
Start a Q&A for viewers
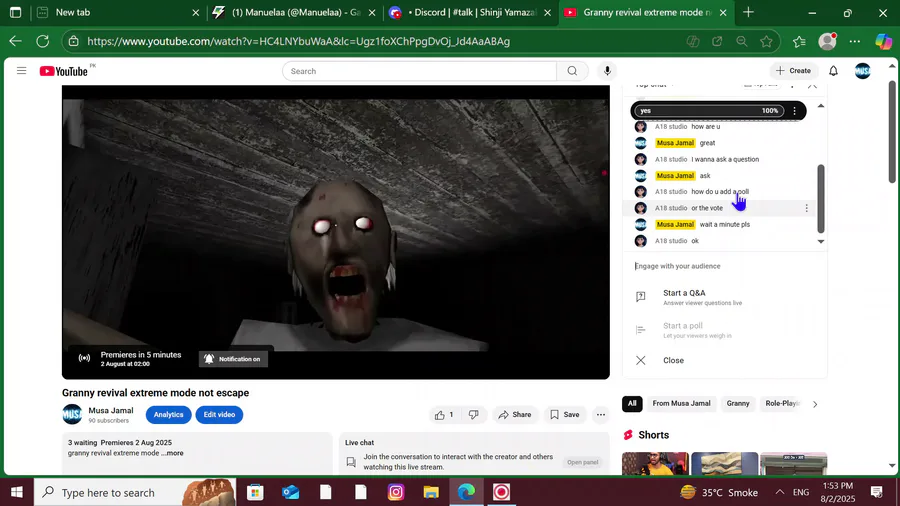724,297
